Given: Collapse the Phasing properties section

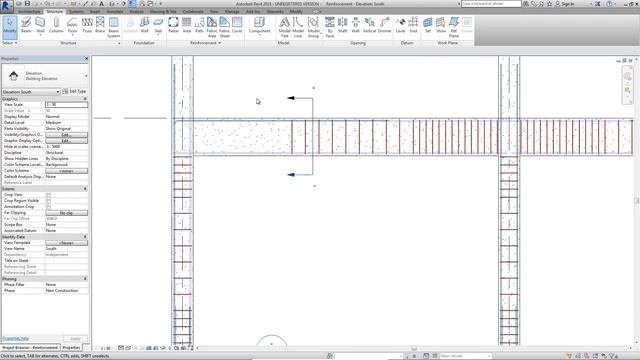Looking at the screenshot, I should (85, 279).
